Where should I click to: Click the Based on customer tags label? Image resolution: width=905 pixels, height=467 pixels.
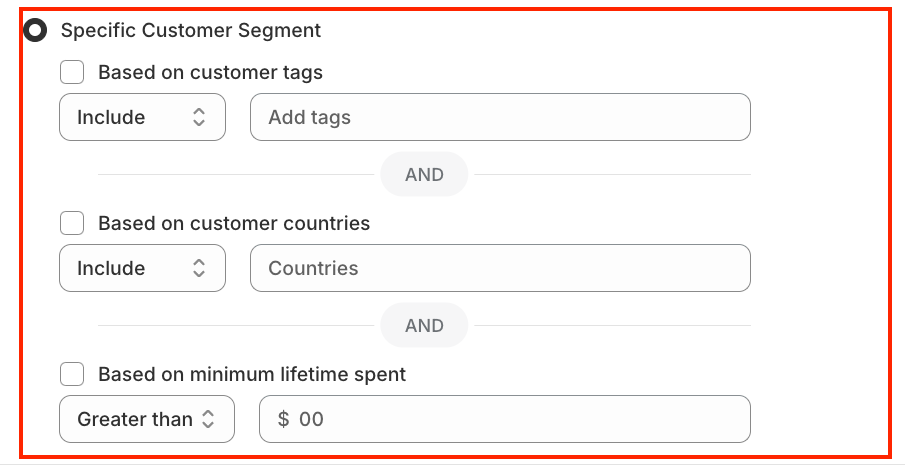(210, 72)
